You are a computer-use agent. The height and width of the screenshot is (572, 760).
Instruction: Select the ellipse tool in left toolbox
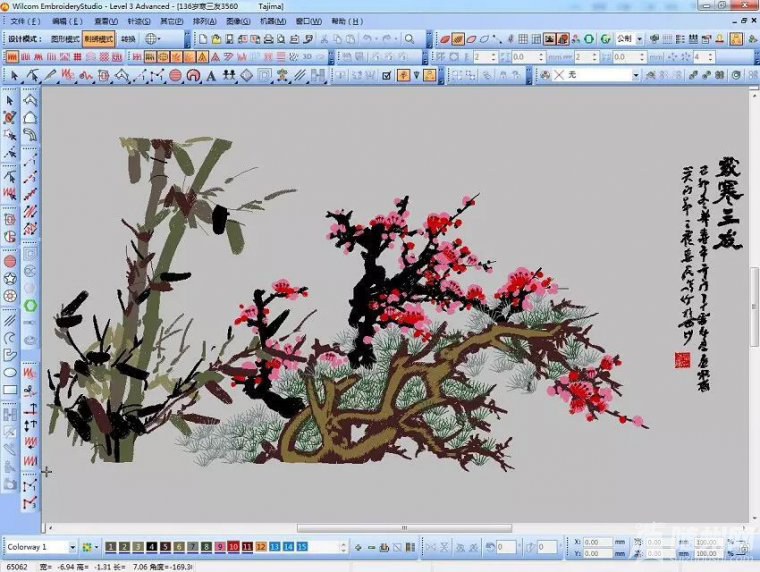[10, 372]
